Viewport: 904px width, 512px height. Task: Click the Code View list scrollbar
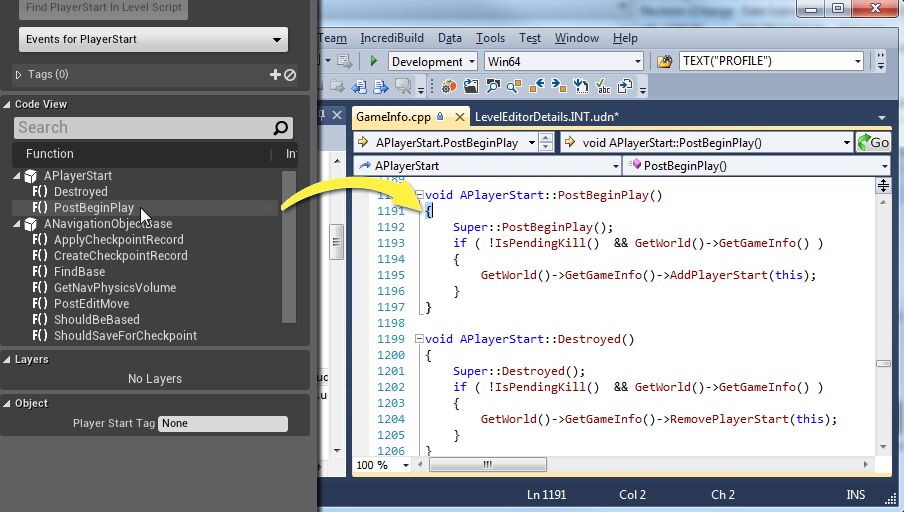pyautogui.click(x=289, y=247)
